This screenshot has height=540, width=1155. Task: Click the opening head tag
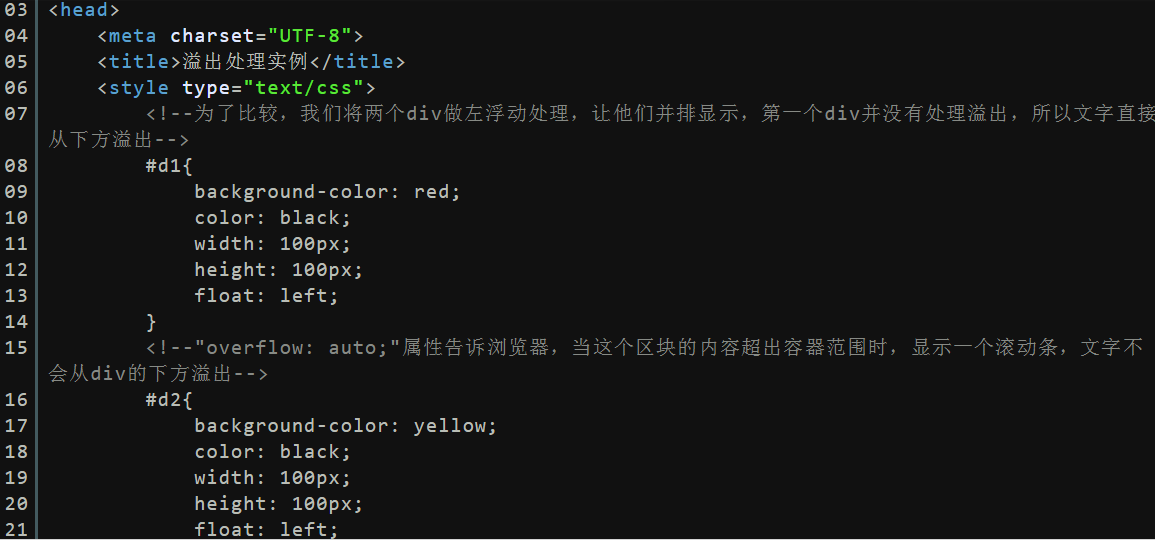(x=84, y=10)
